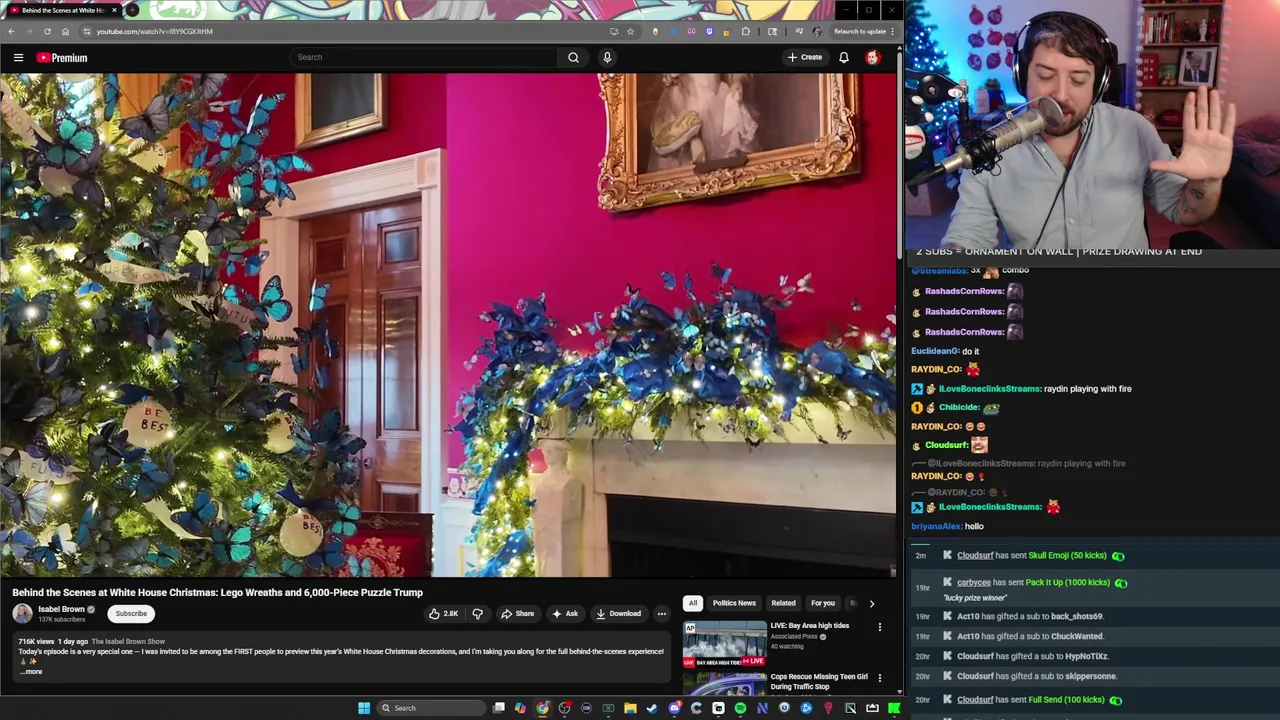Focus the YouTube search field
Viewport: 1280px width, 720px height.
point(425,57)
